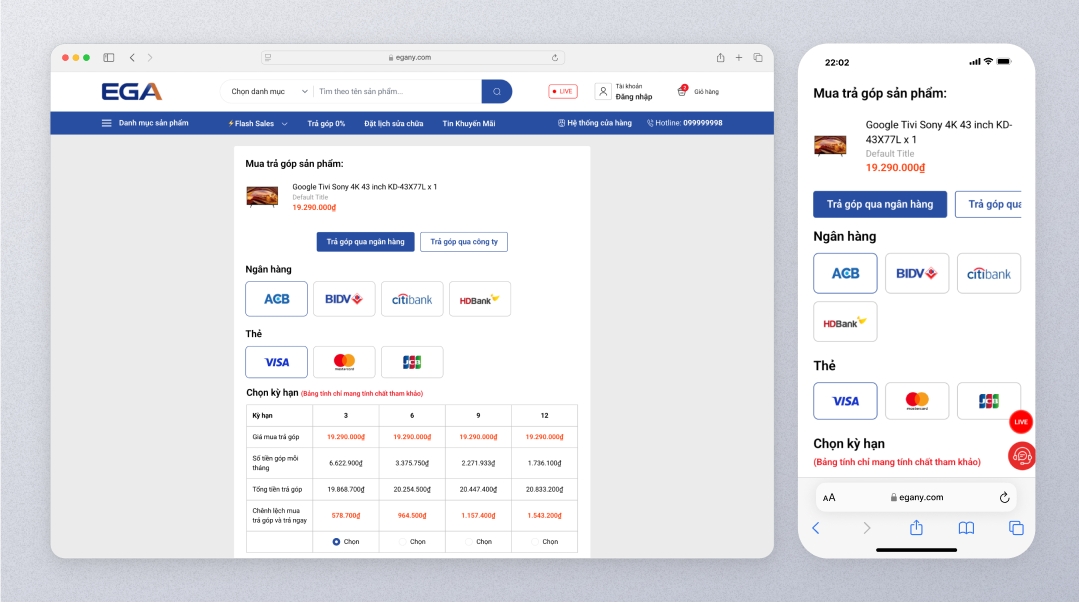Screen dimensions: 1079x603
Task: Open 'Tin Khuyến Mãi' menu item
Action: click(x=468, y=124)
